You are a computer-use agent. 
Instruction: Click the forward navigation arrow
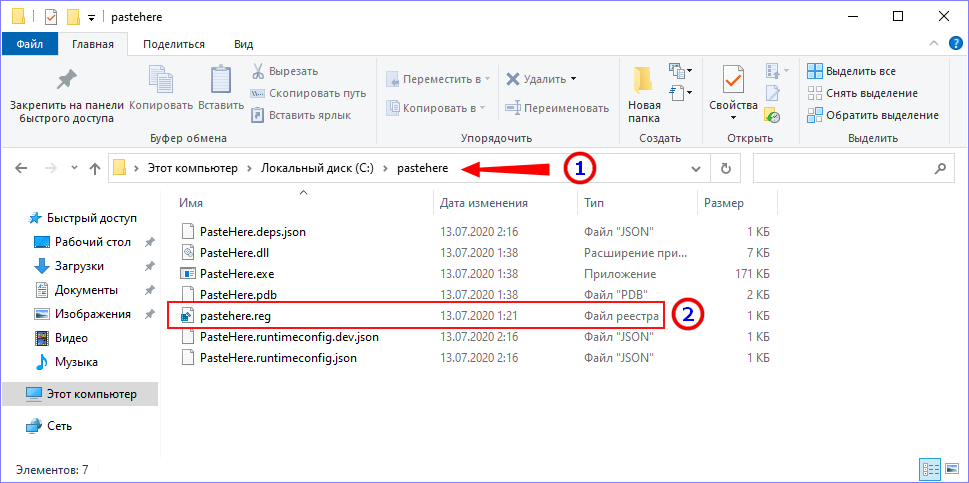click(52, 168)
